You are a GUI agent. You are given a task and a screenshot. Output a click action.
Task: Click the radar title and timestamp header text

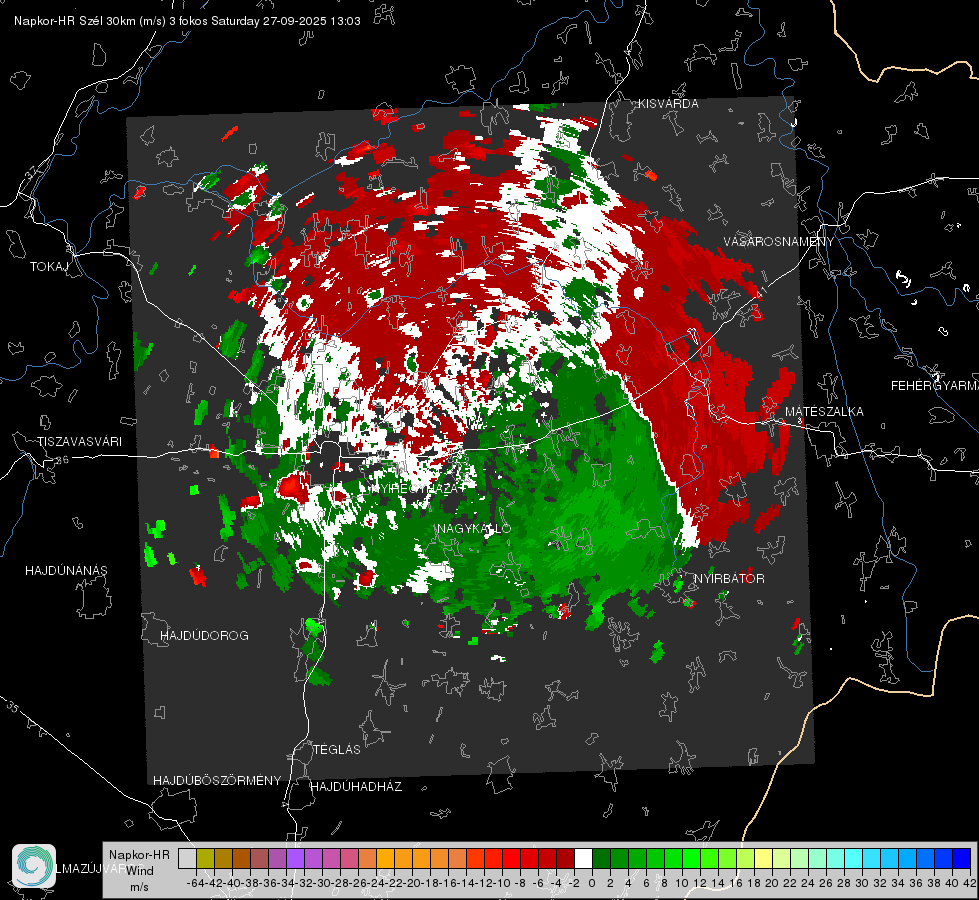pyautogui.click(x=187, y=21)
